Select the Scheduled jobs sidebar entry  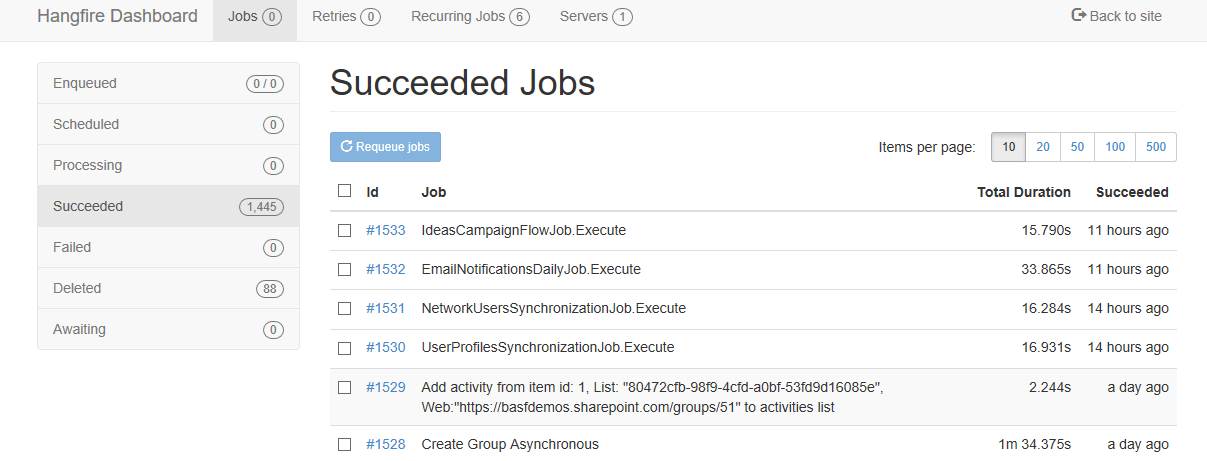coord(168,125)
